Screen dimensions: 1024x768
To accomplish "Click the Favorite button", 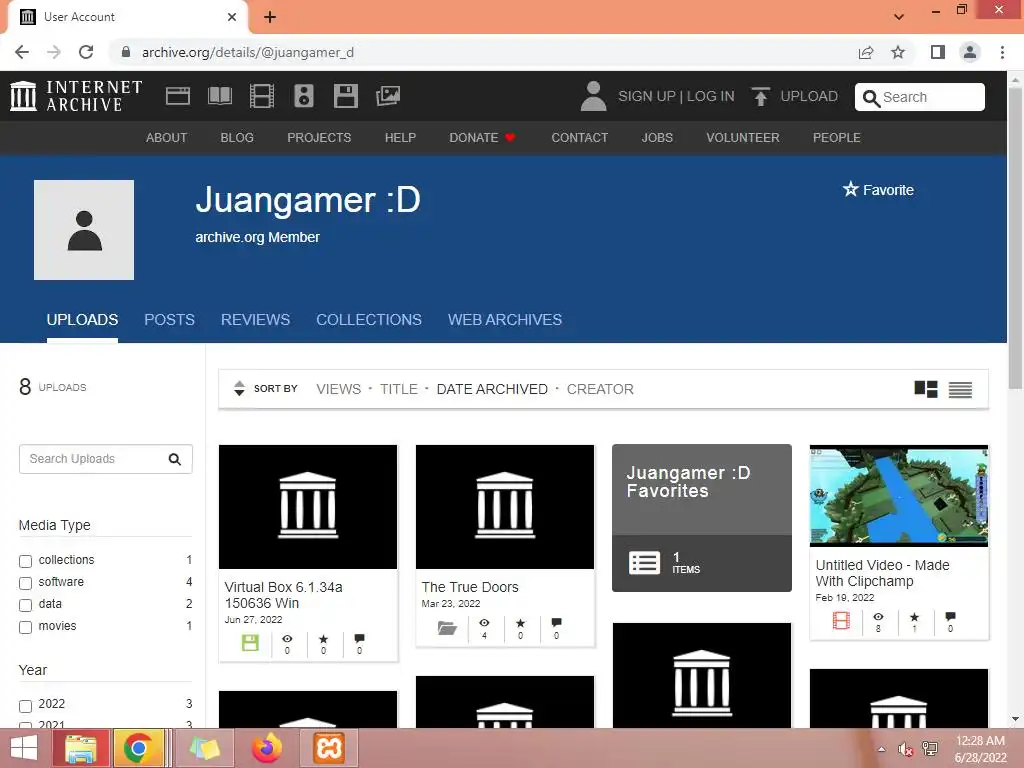I will pyautogui.click(x=878, y=190).
